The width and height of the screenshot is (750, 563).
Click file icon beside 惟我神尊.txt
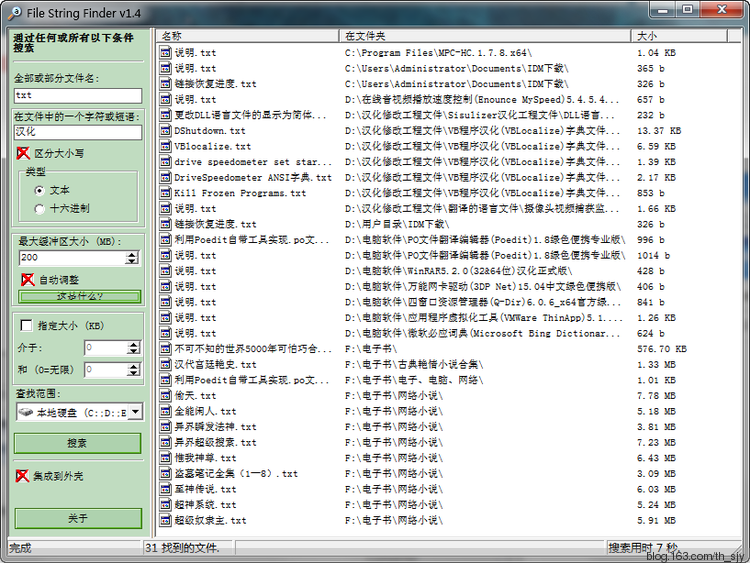[165, 458]
